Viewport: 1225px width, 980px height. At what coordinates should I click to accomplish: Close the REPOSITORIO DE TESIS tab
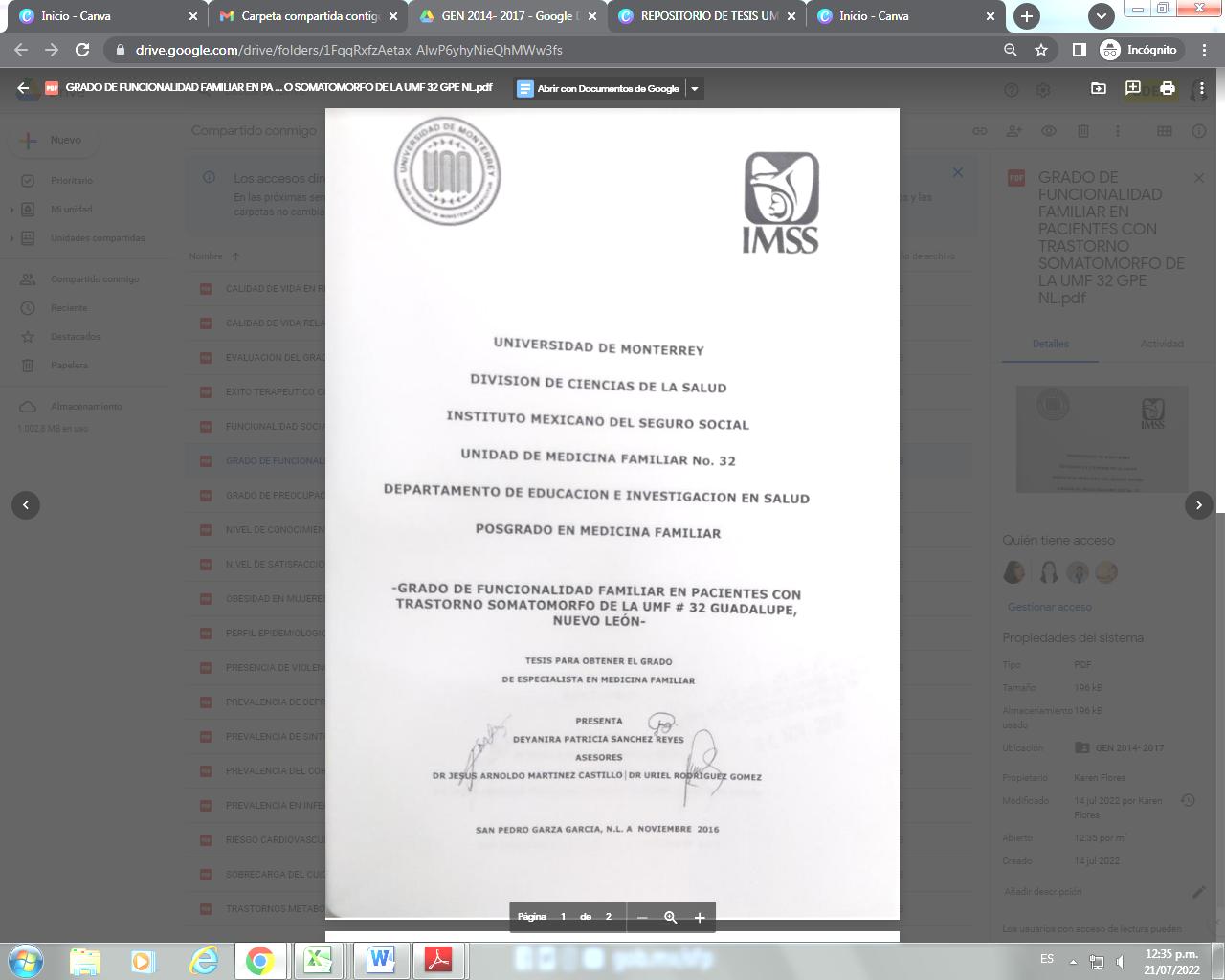tap(791, 16)
